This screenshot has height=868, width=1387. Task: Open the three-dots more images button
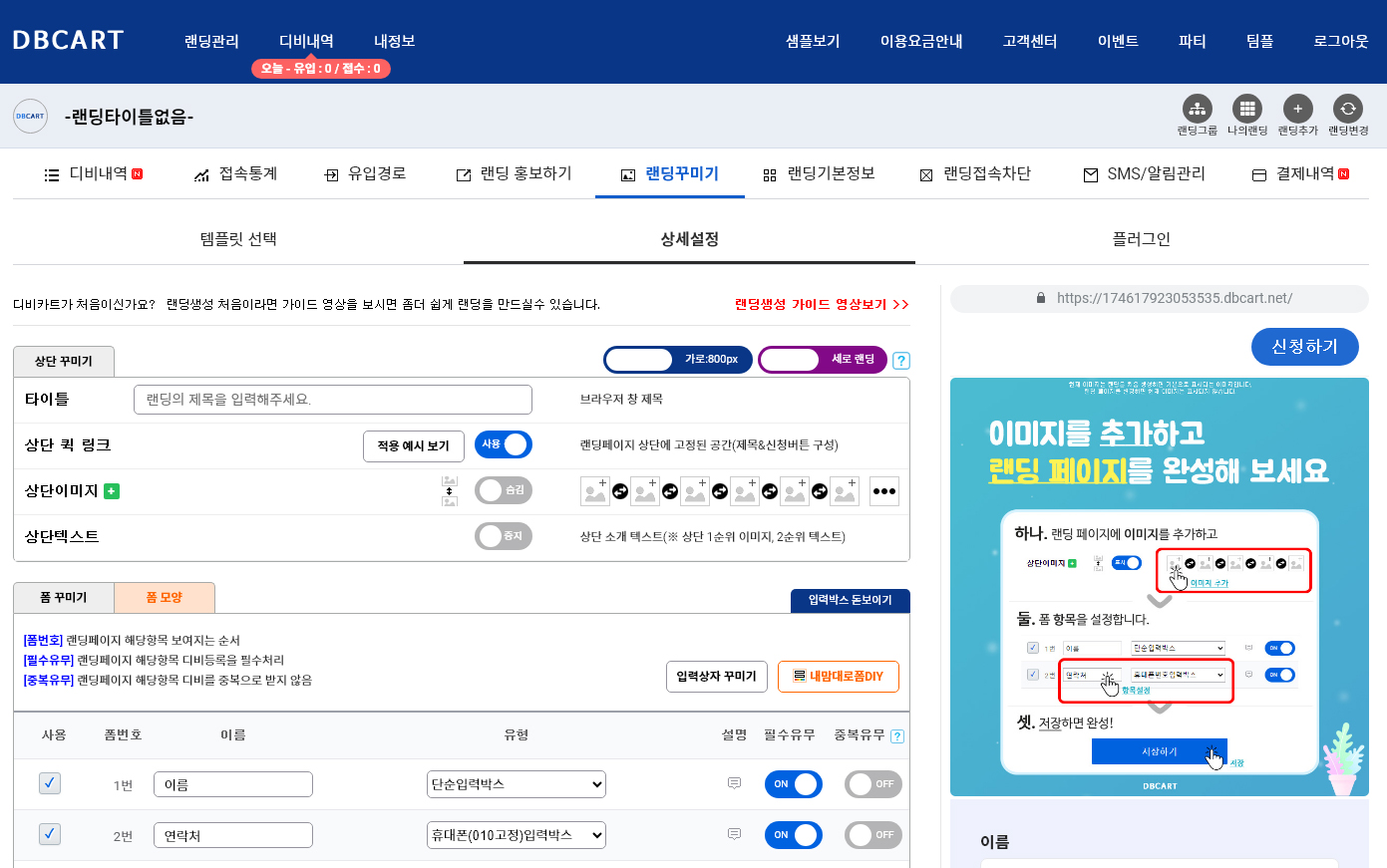click(883, 491)
